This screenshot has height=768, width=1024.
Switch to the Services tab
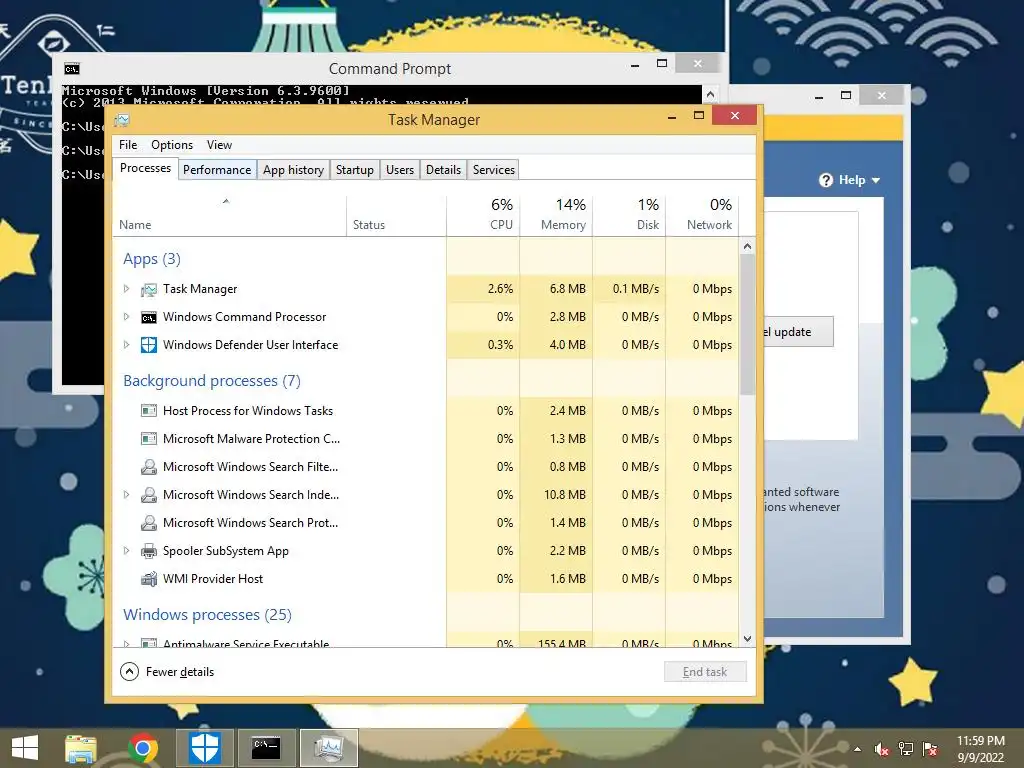494,170
